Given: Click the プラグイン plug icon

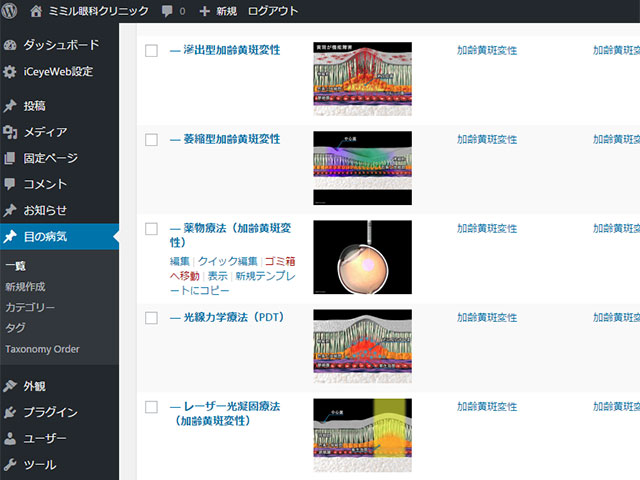Looking at the screenshot, I should point(10,412).
